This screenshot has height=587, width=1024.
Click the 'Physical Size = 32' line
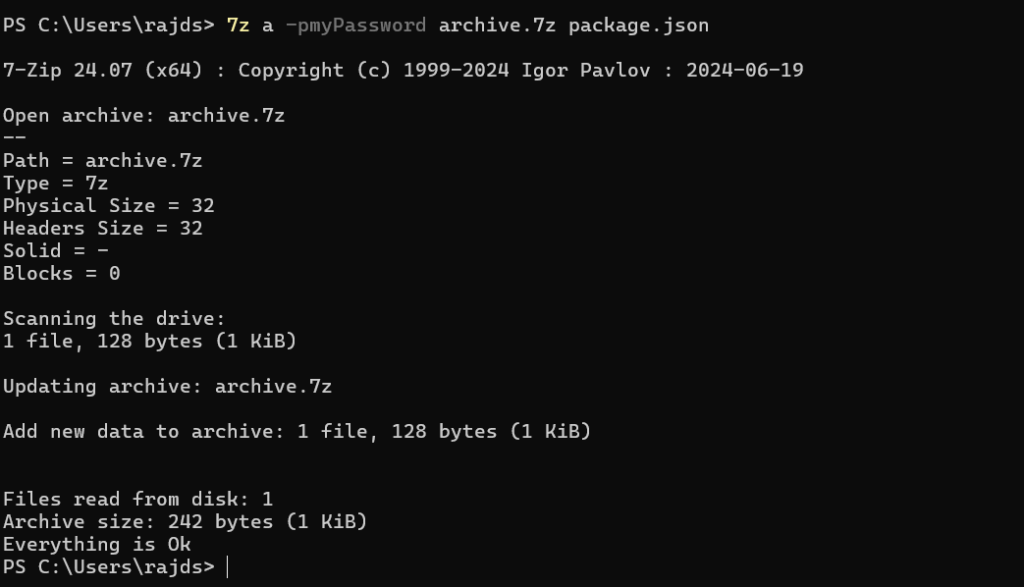tap(108, 206)
